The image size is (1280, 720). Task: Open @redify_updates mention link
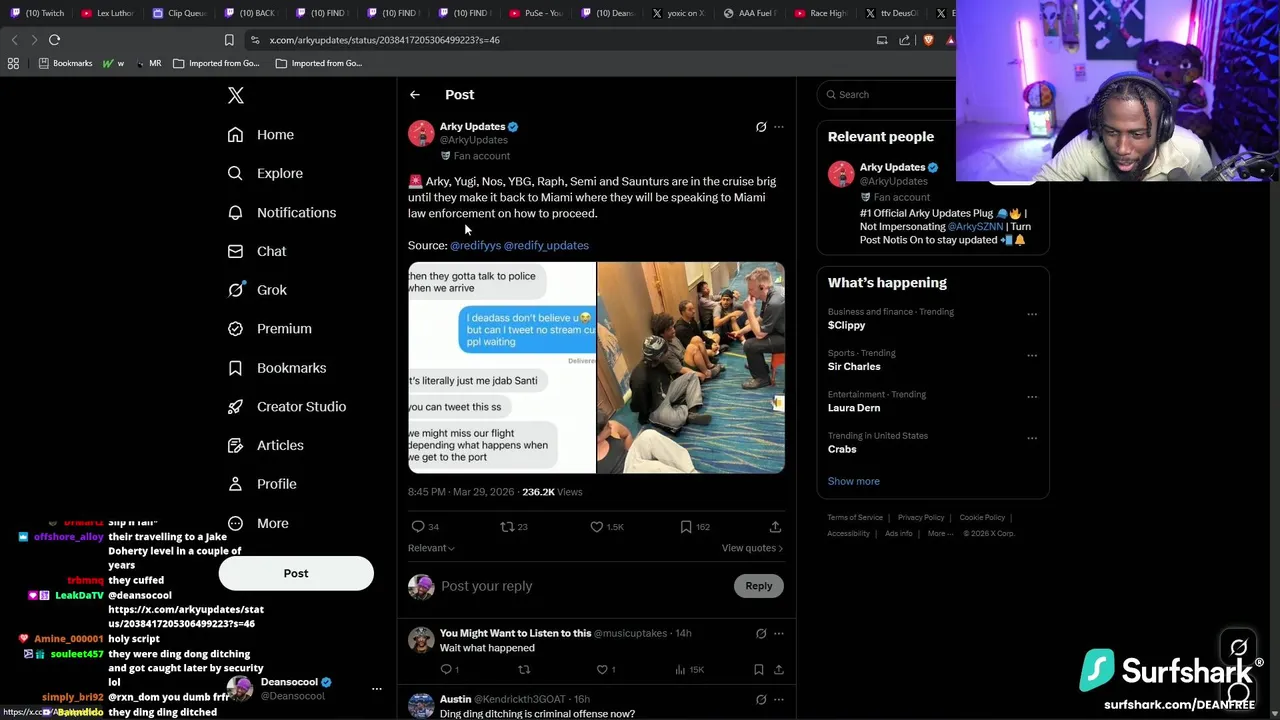point(546,245)
